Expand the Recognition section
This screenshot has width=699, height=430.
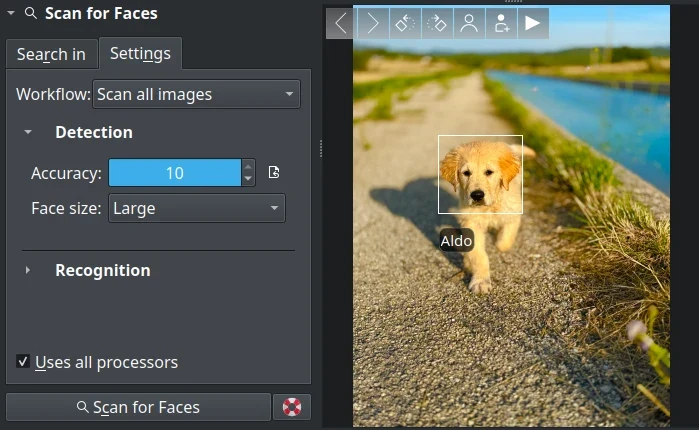[28, 270]
